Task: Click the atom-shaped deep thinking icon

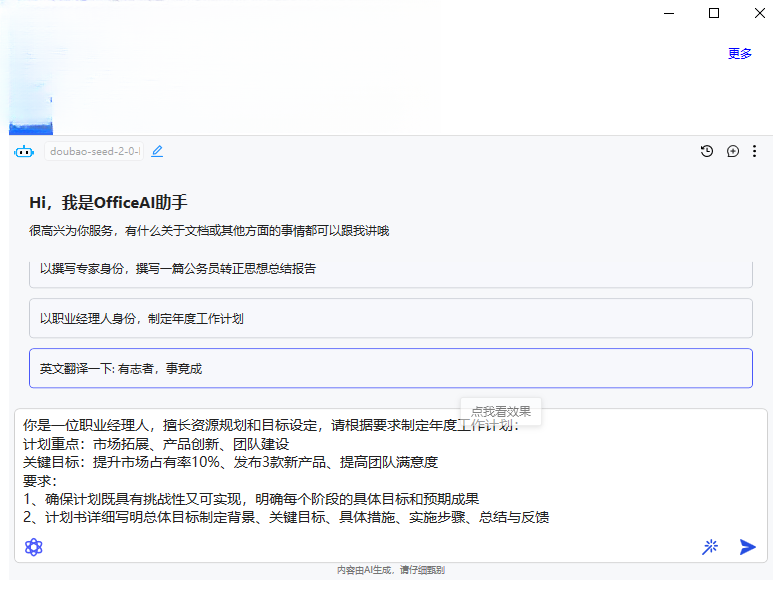Action: point(34,547)
